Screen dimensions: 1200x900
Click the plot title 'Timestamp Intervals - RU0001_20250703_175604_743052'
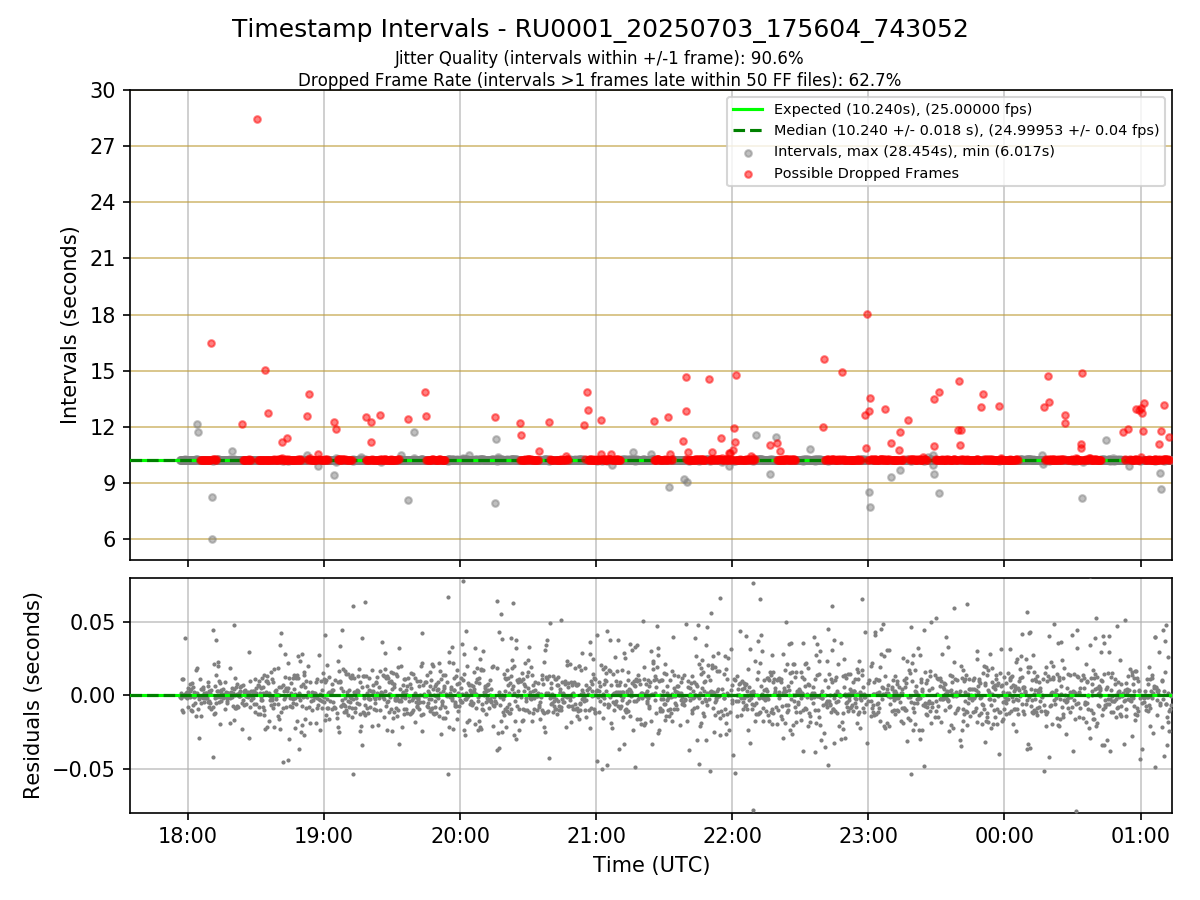pos(600,29)
